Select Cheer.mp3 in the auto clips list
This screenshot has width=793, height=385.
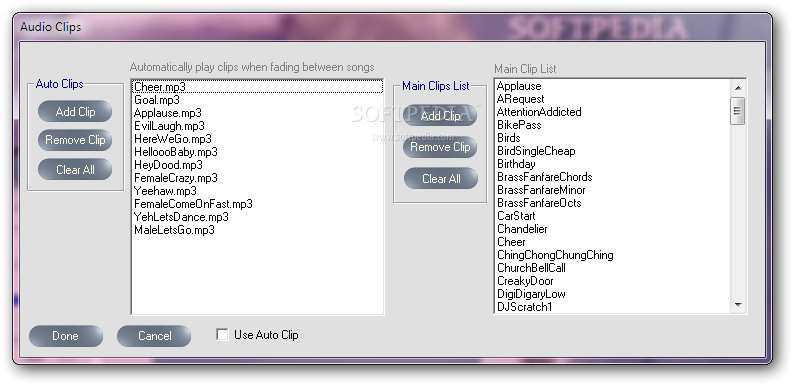click(x=257, y=87)
